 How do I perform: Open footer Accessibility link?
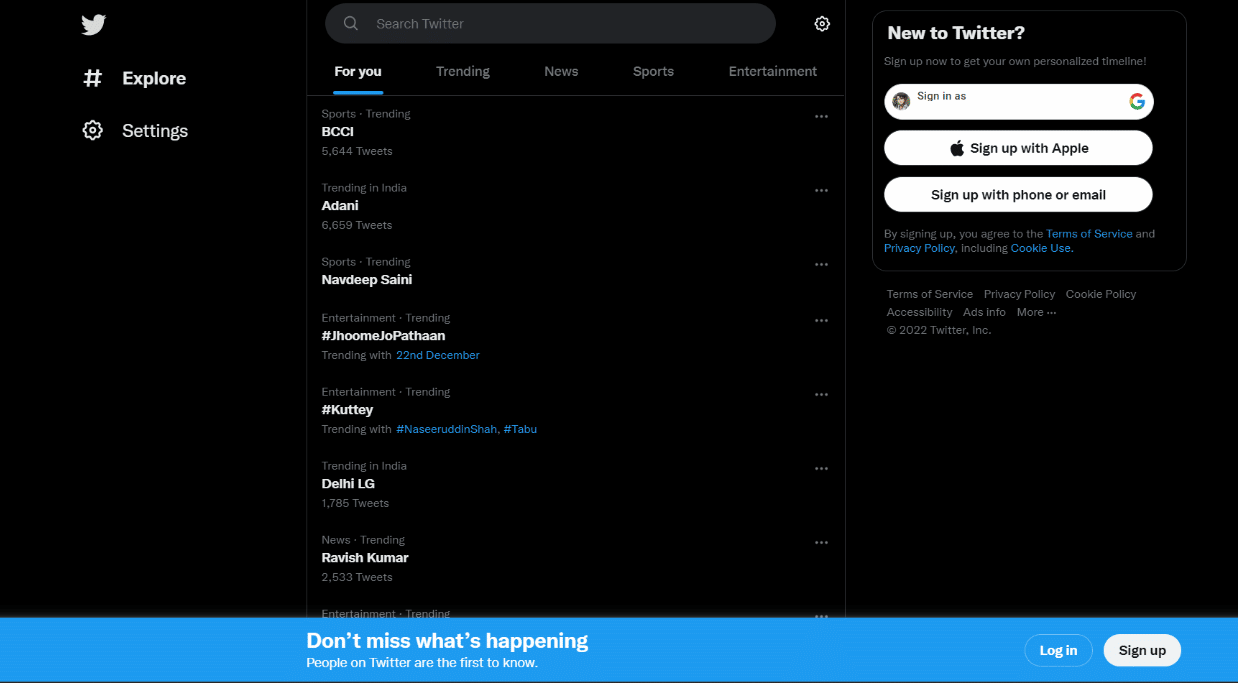(920, 312)
